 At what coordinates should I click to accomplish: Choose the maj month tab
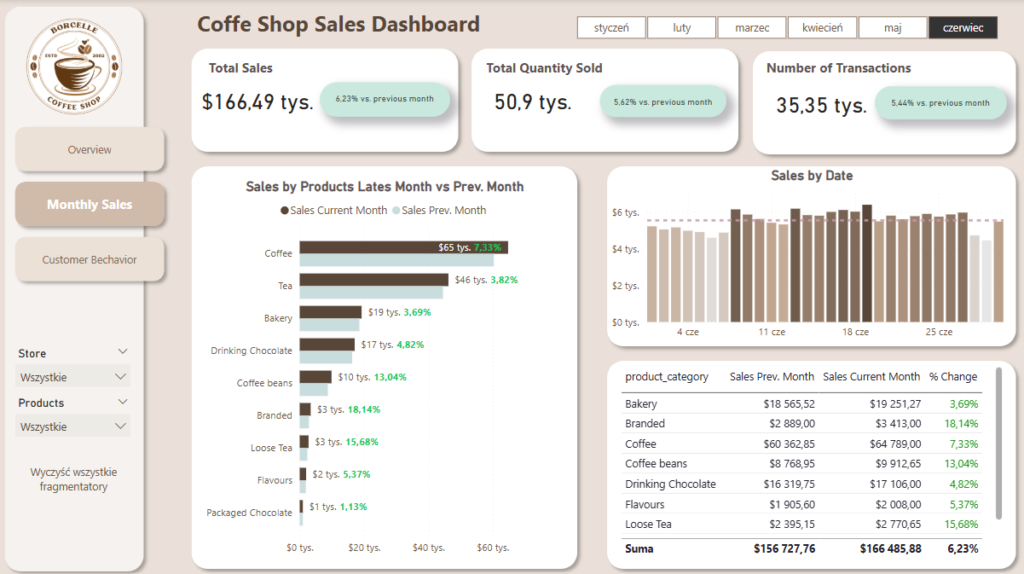[892, 28]
